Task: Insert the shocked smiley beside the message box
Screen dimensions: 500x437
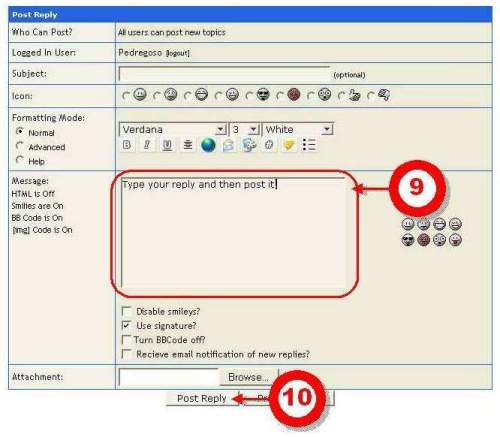Action: pos(439,240)
